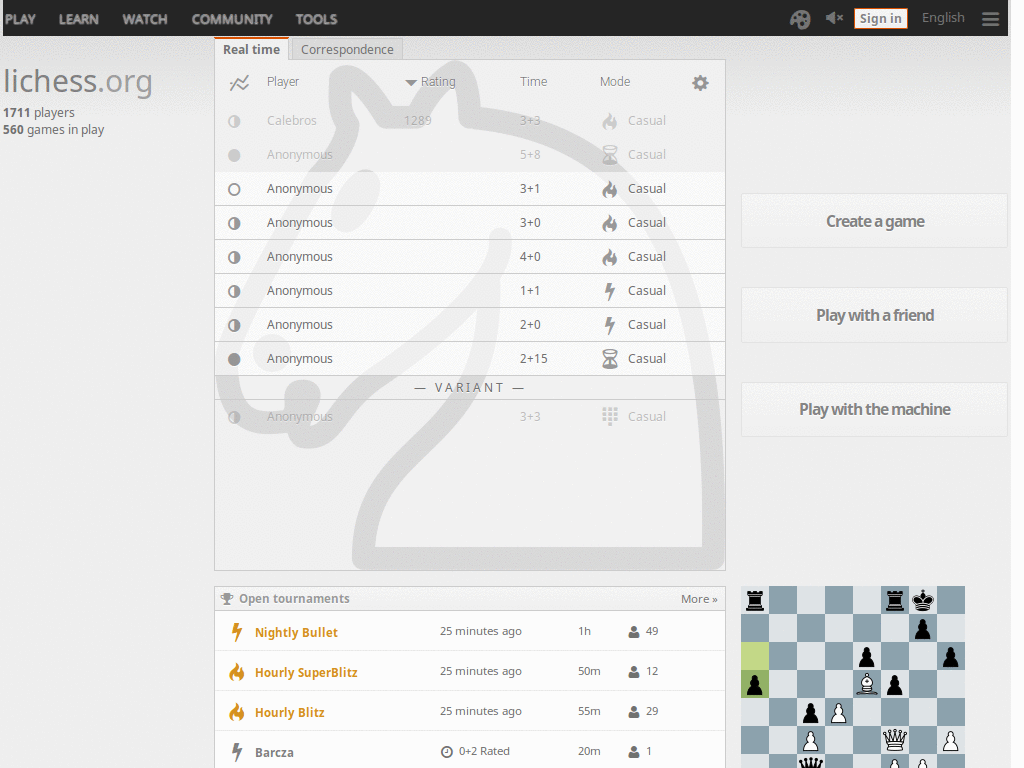
Task: Open Hourly SuperBlitz tournament
Action: [306, 672]
